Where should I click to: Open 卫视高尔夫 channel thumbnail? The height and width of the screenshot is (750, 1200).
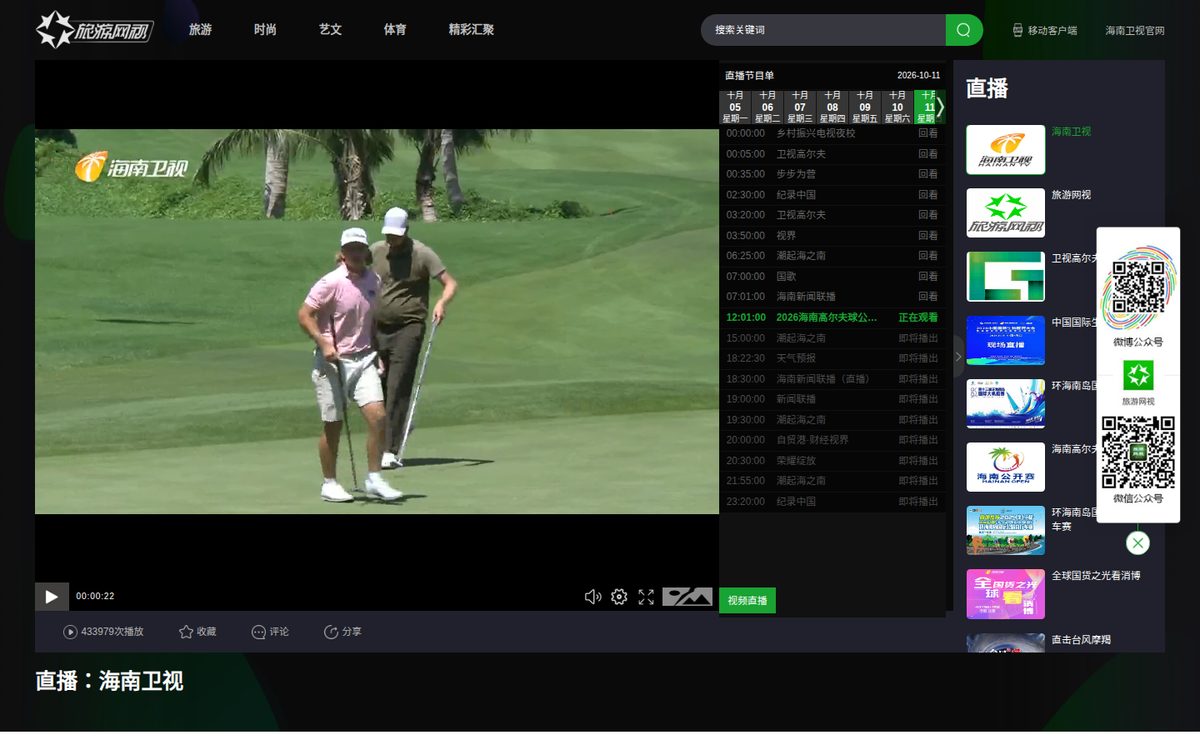1006,276
